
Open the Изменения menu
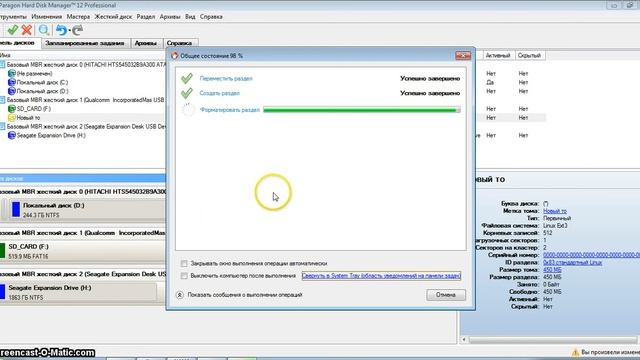(x=47, y=17)
